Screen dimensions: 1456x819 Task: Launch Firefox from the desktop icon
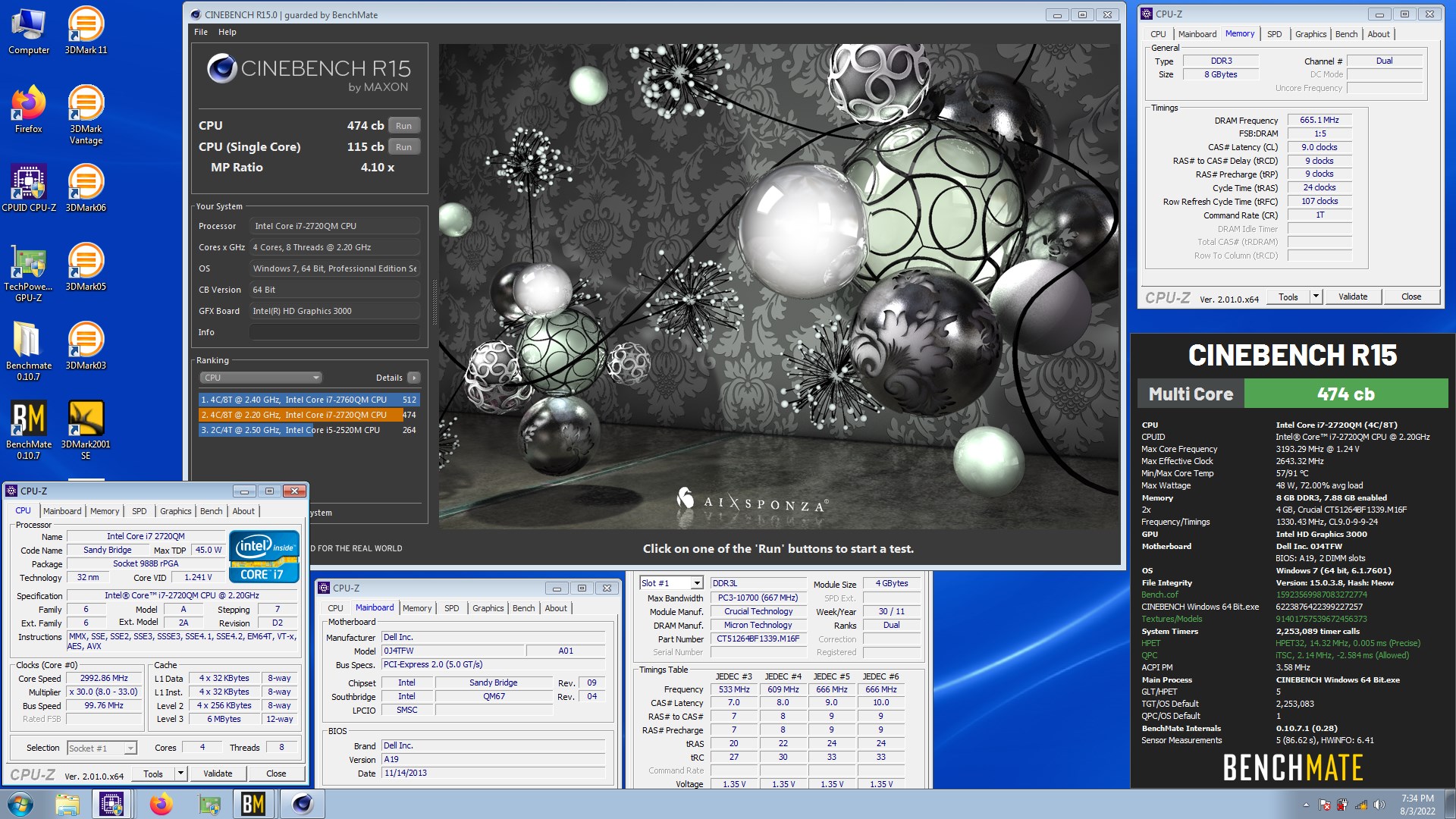pos(29,110)
